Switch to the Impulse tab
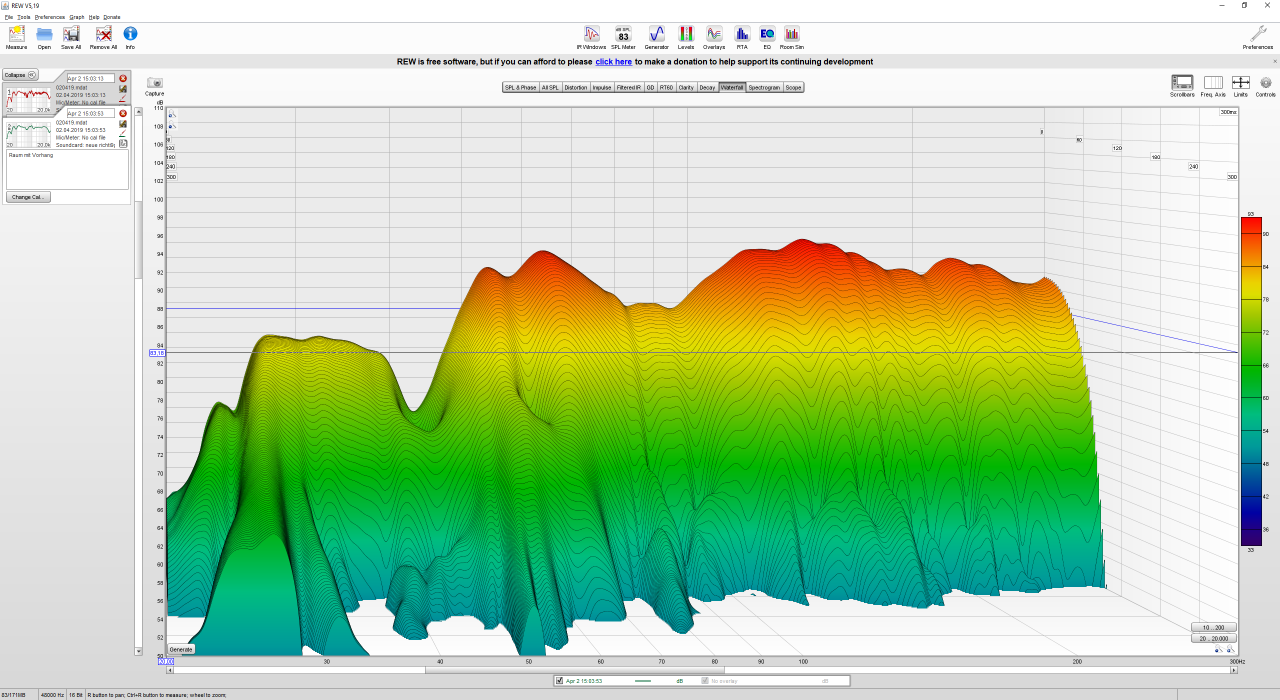The width and height of the screenshot is (1280, 700). pos(602,87)
